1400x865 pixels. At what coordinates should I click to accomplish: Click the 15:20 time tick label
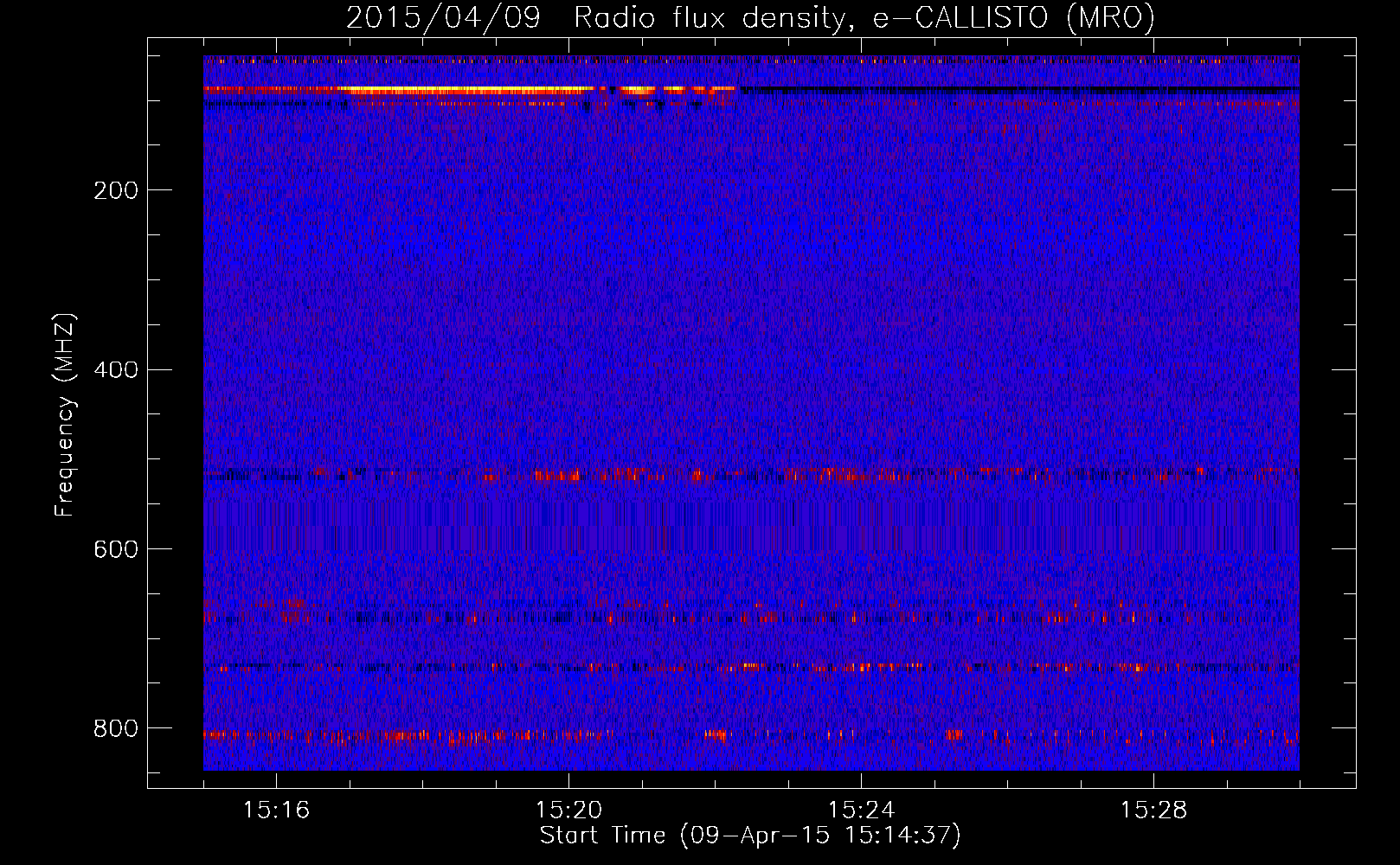(x=568, y=810)
